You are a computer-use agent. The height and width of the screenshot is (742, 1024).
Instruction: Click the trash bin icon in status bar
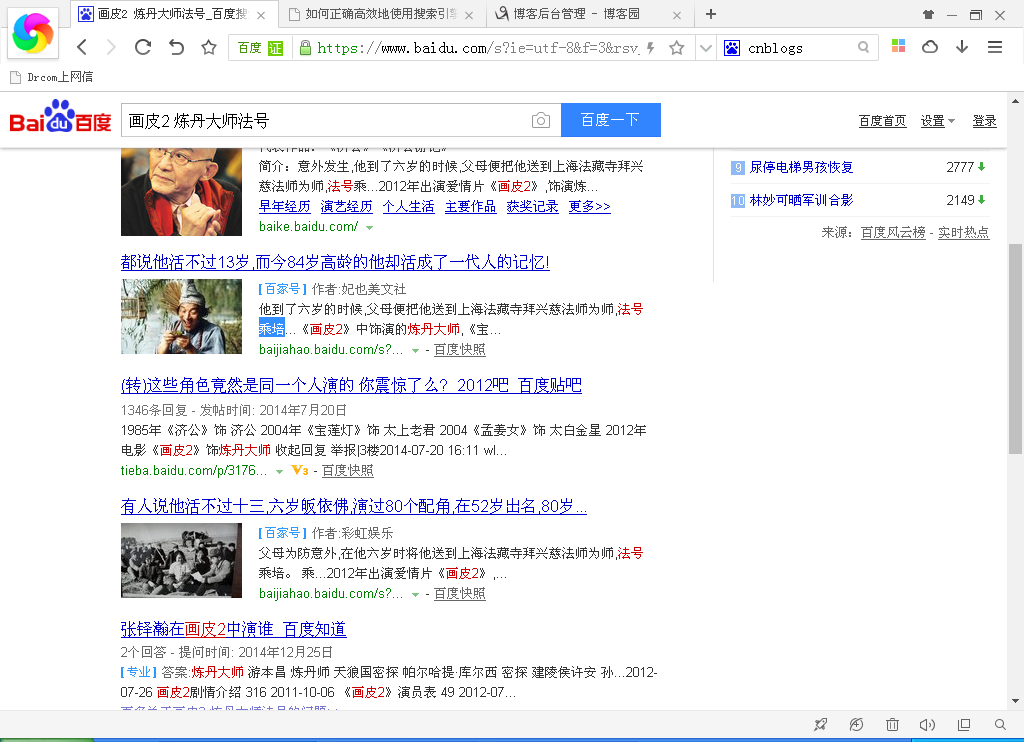(x=892, y=724)
